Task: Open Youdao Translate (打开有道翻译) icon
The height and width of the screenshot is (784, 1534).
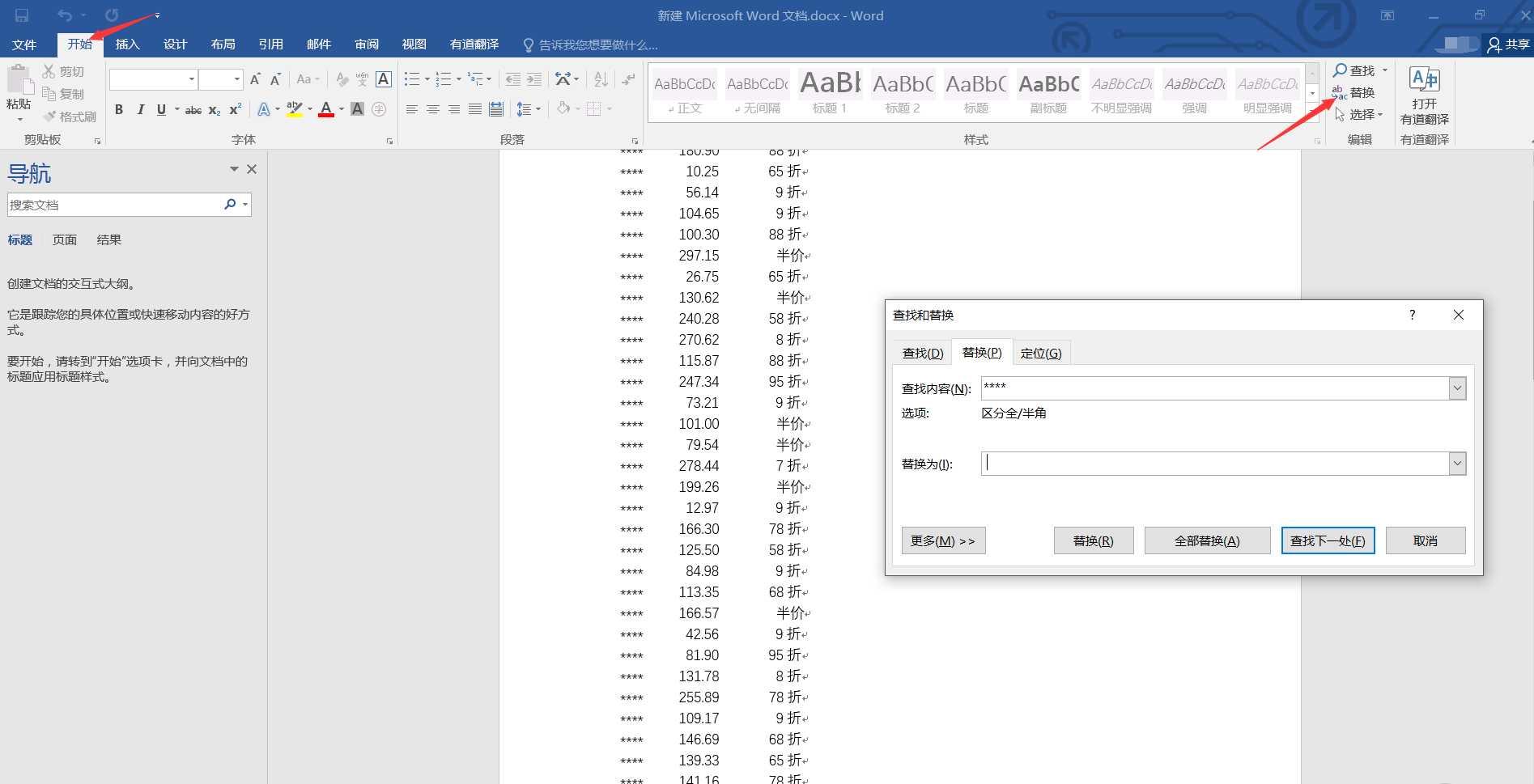Action: click(x=1424, y=79)
